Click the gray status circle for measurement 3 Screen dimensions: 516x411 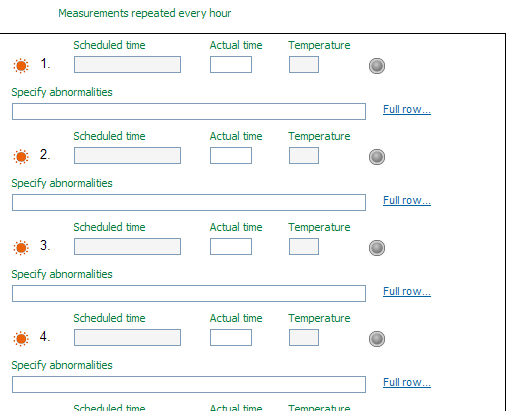(x=377, y=248)
